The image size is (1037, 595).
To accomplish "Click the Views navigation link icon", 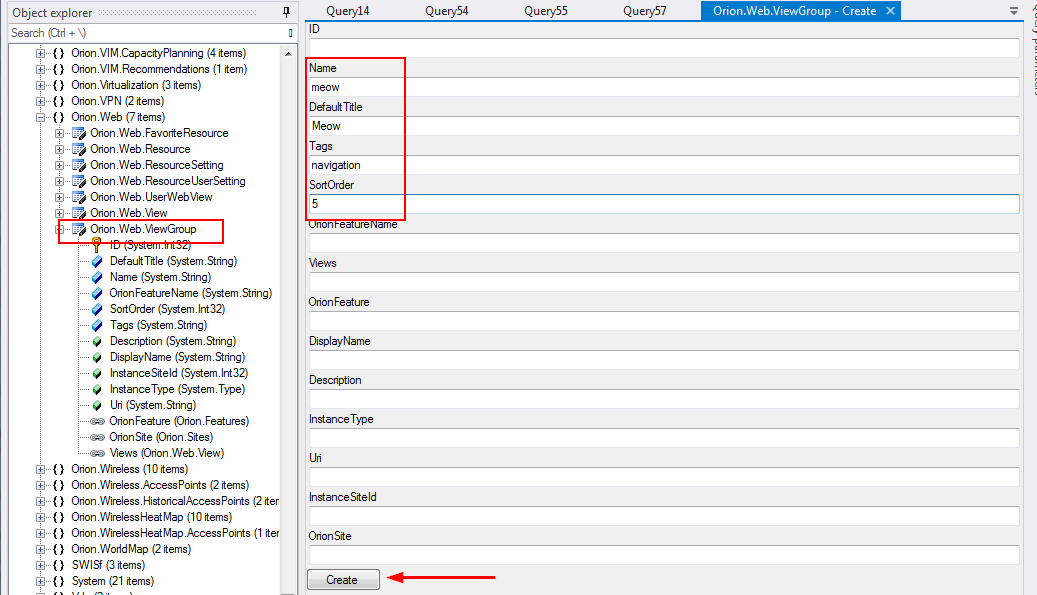I will [x=97, y=453].
